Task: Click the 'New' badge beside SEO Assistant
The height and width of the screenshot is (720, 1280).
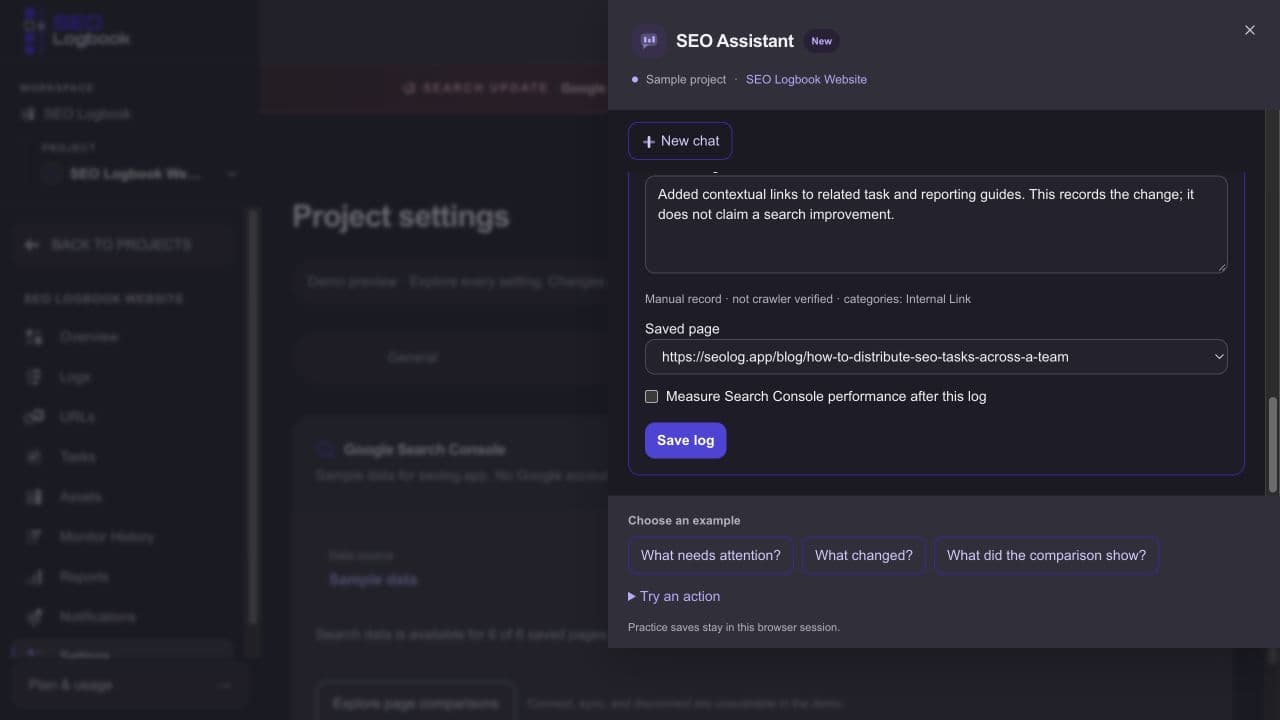Action: pos(821,41)
